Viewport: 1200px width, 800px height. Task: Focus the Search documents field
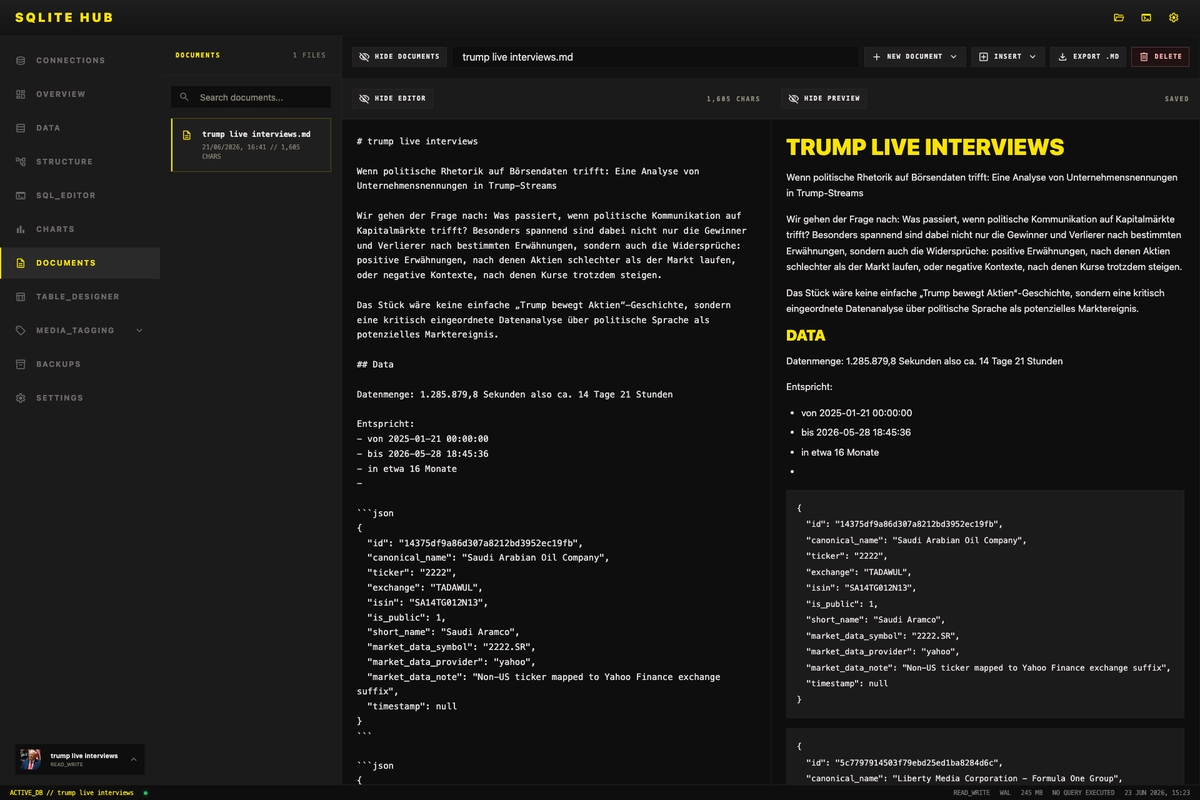coord(251,97)
